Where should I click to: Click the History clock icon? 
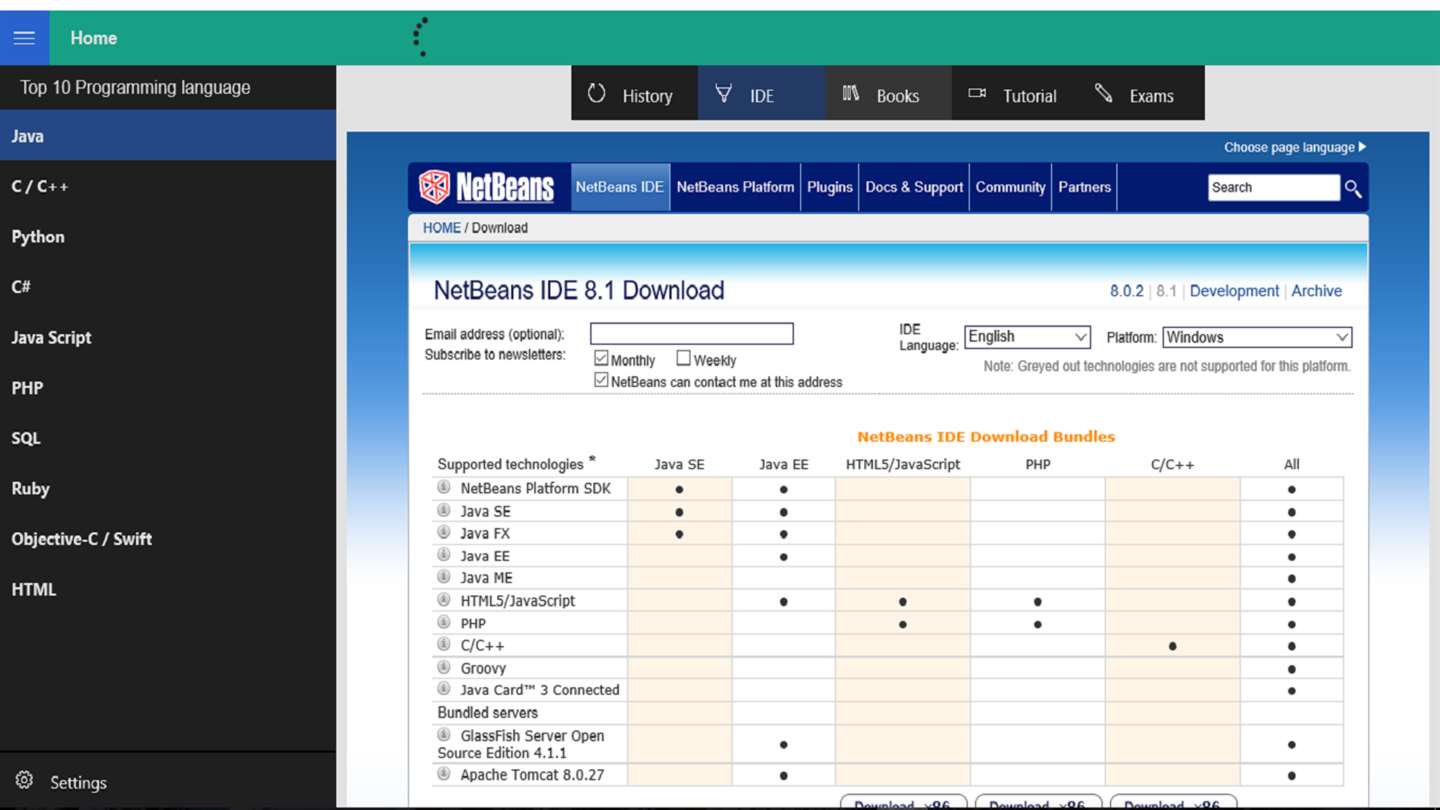click(x=597, y=94)
